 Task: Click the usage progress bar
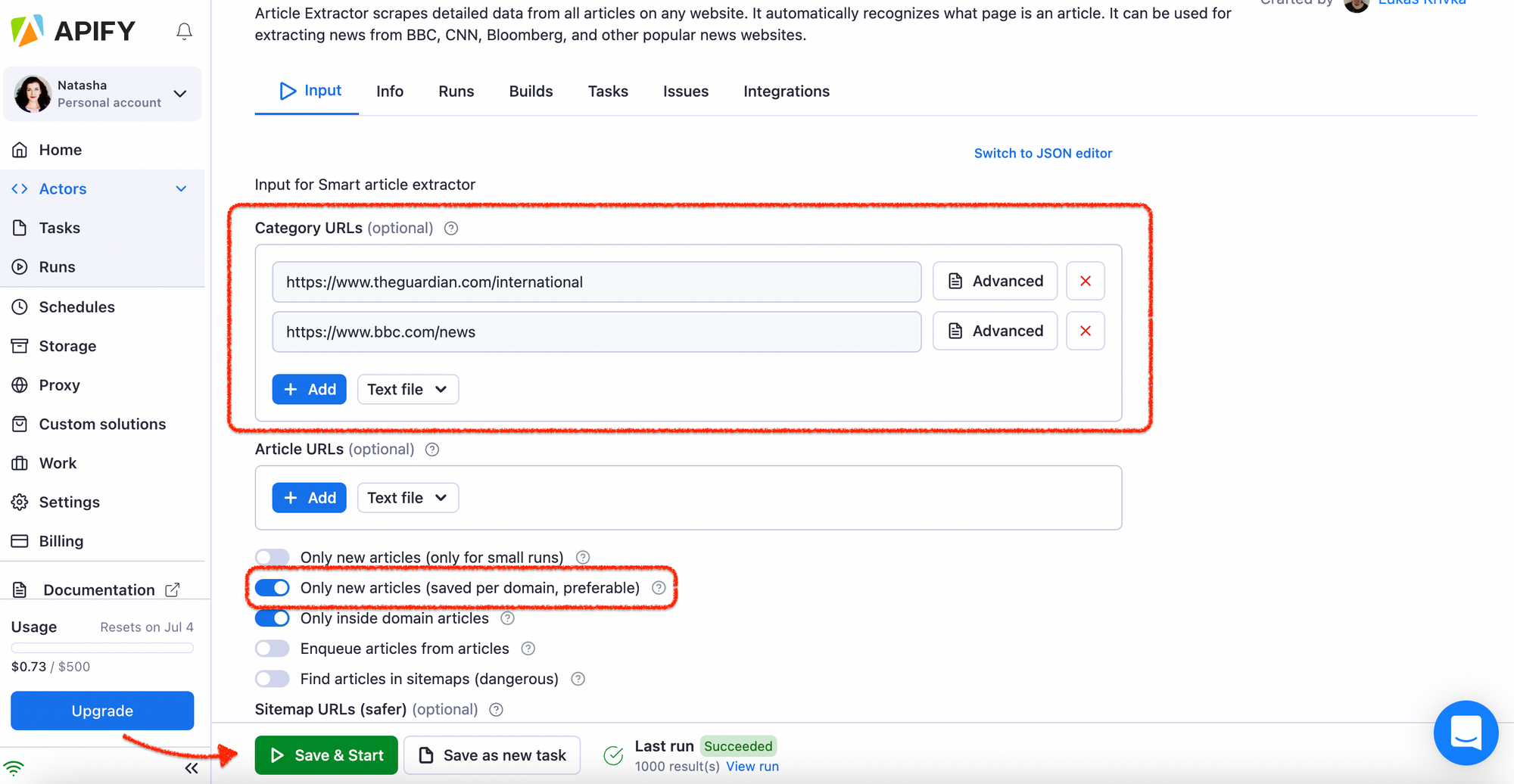coord(101,648)
